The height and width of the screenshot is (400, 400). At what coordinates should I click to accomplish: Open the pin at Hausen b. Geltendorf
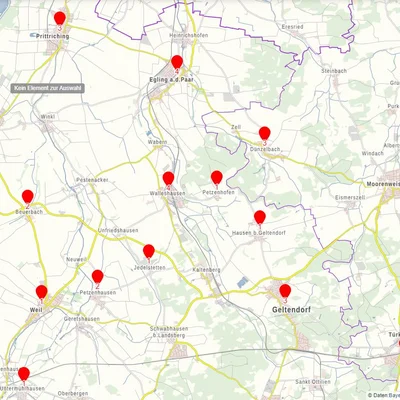click(x=260, y=217)
